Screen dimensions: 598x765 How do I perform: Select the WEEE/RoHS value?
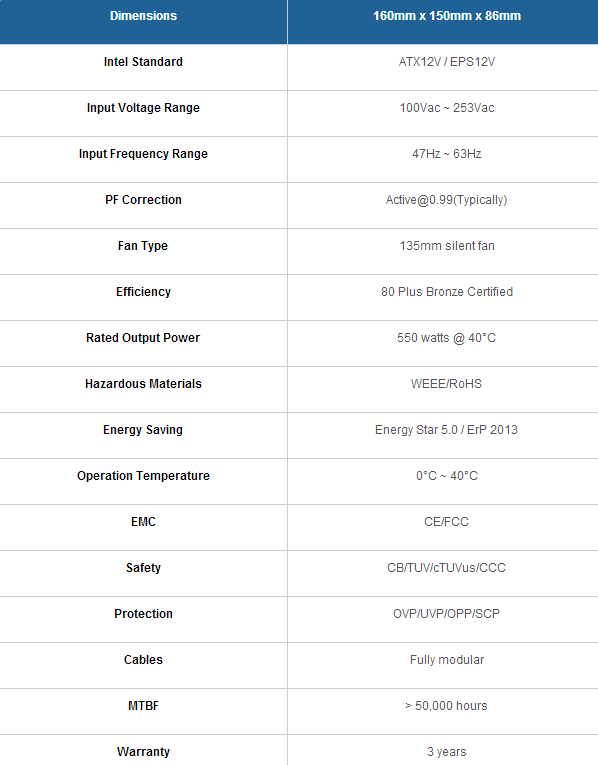click(447, 384)
